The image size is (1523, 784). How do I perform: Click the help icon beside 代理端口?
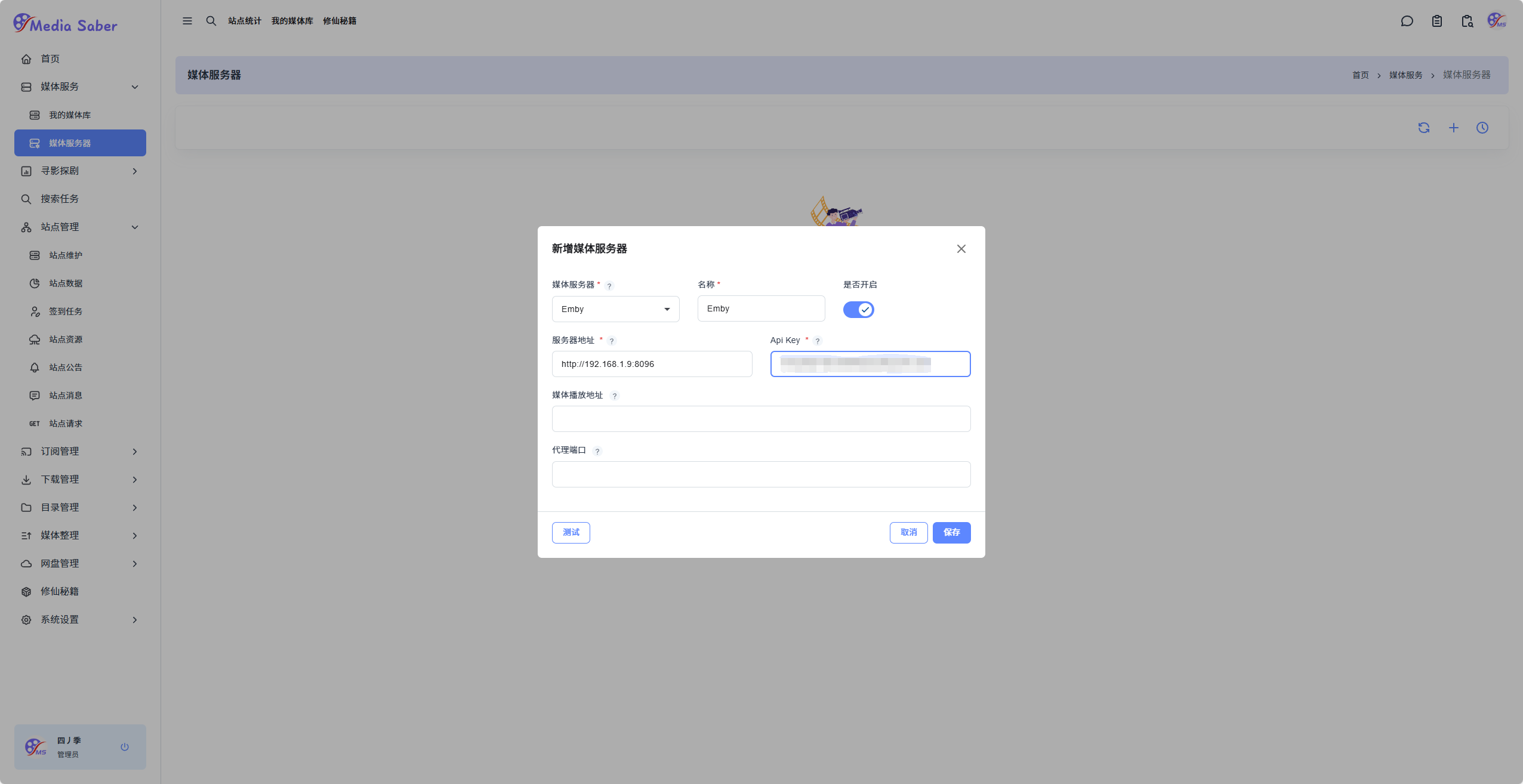point(597,451)
